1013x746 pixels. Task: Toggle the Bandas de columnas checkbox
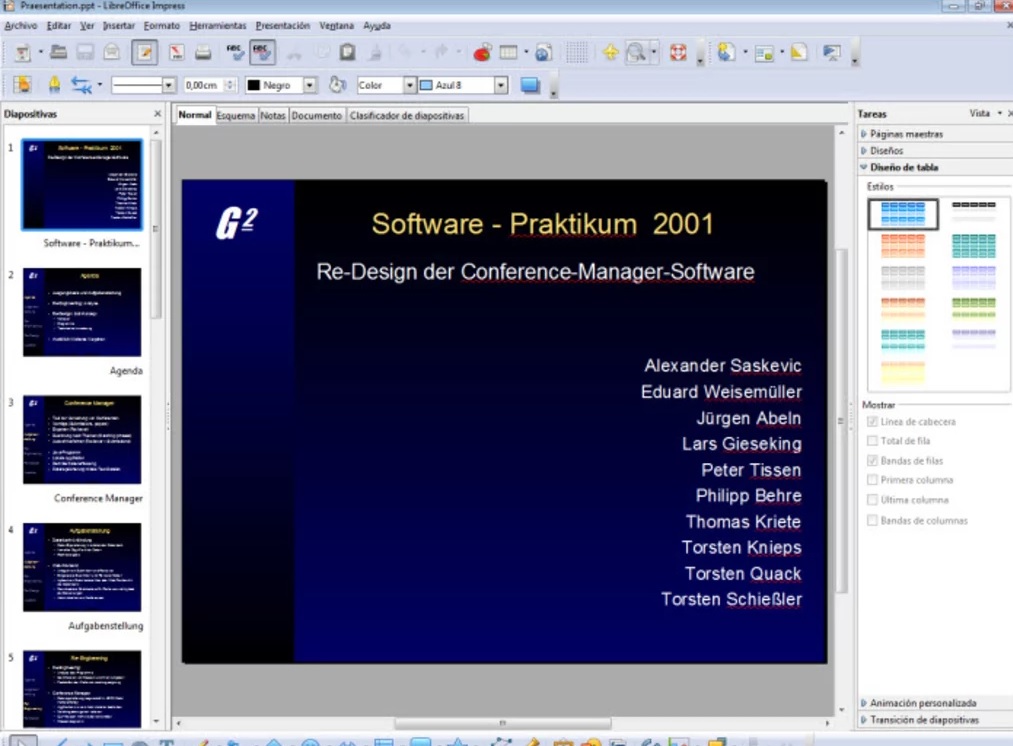(x=872, y=521)
